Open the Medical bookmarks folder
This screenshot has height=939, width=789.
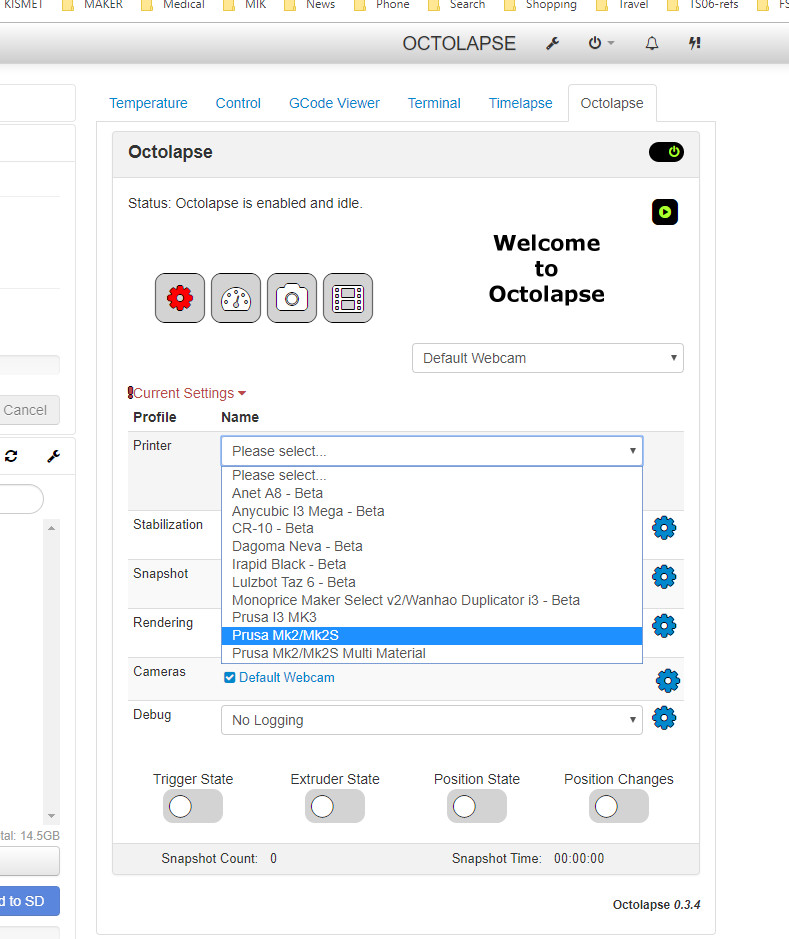tap(173, 5)
